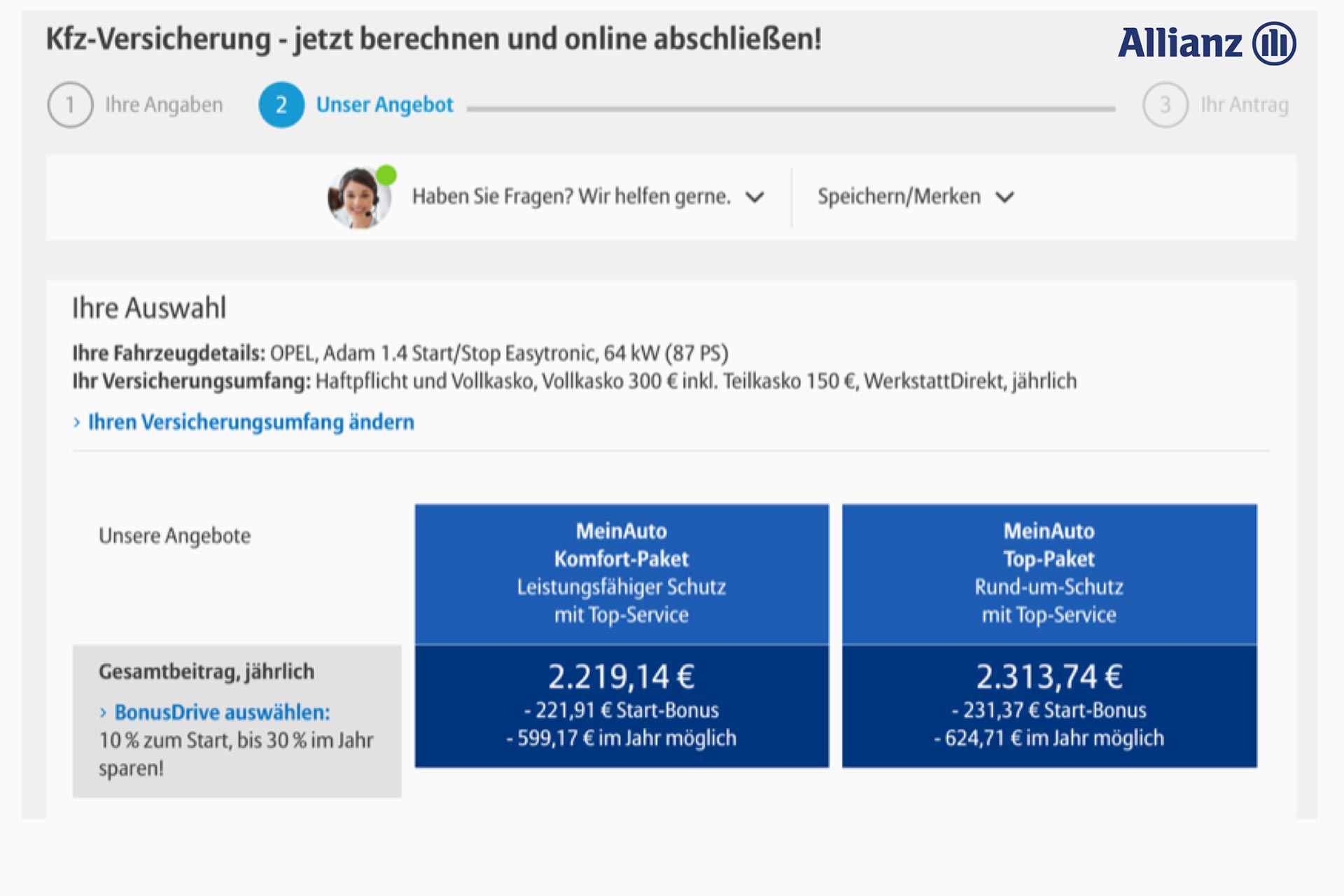This screenshot has width=1344, height=896.
Task: Click the step progress bar line
Action: (x=791, y=108)
